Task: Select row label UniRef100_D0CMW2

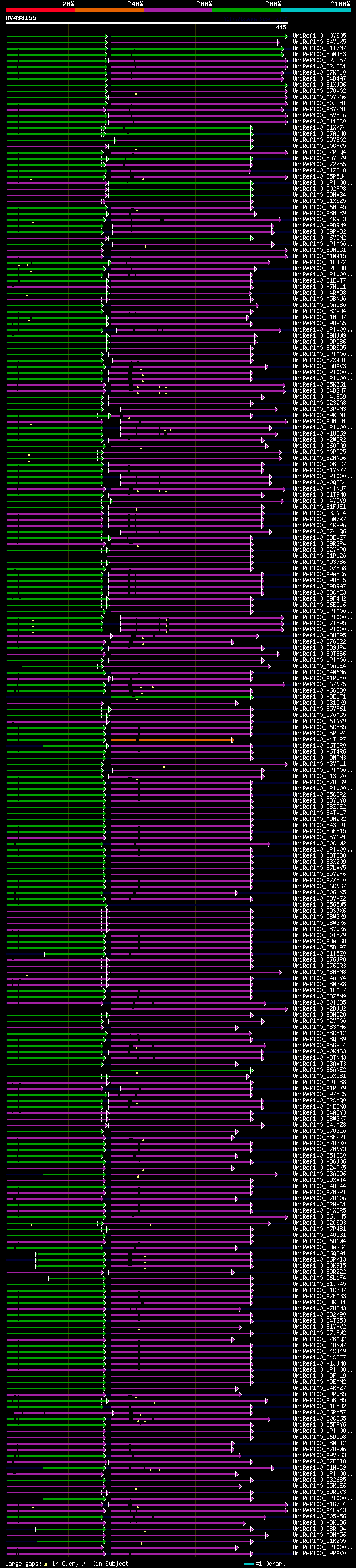Action: click(319, 844)
